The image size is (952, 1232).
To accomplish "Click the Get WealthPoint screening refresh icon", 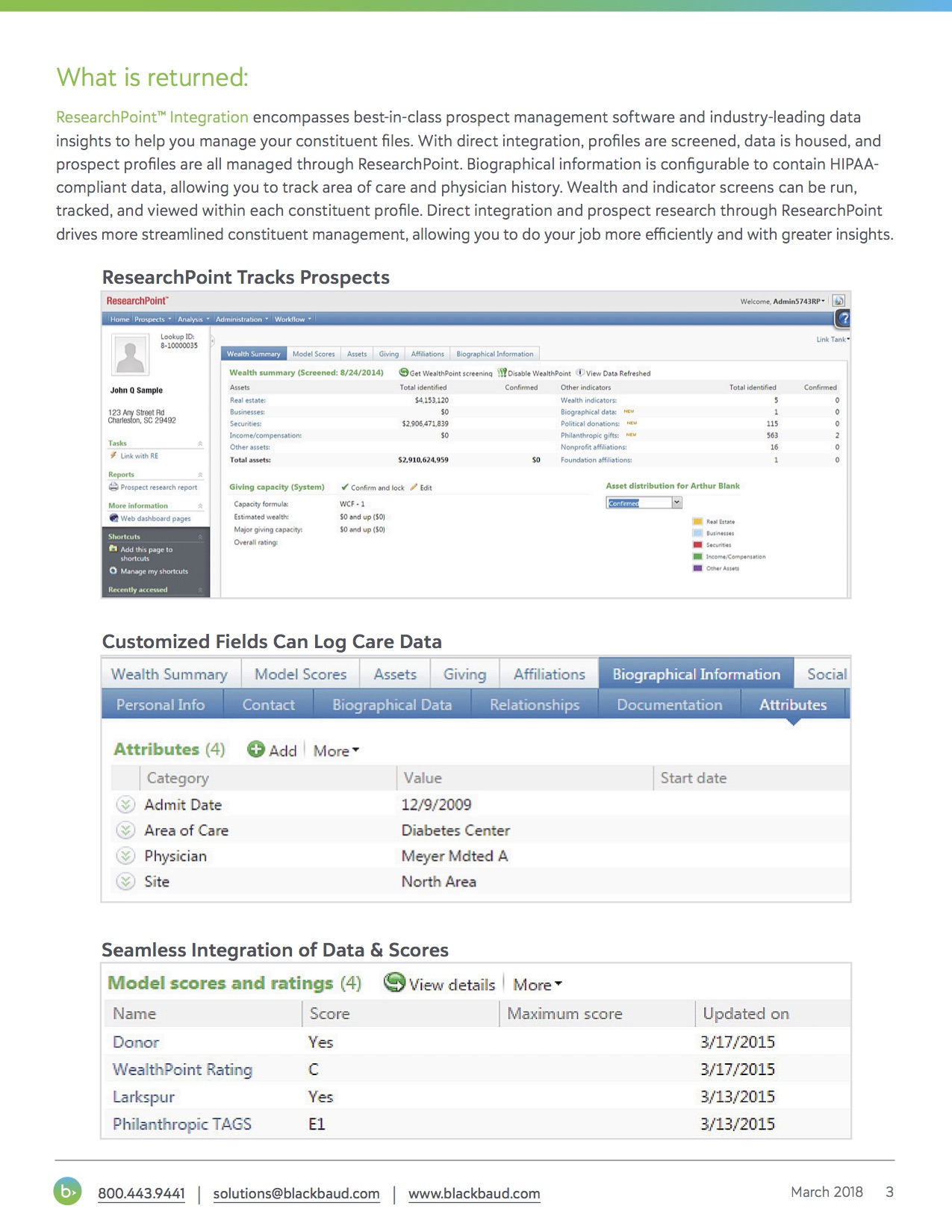I will tap(404, 373).
